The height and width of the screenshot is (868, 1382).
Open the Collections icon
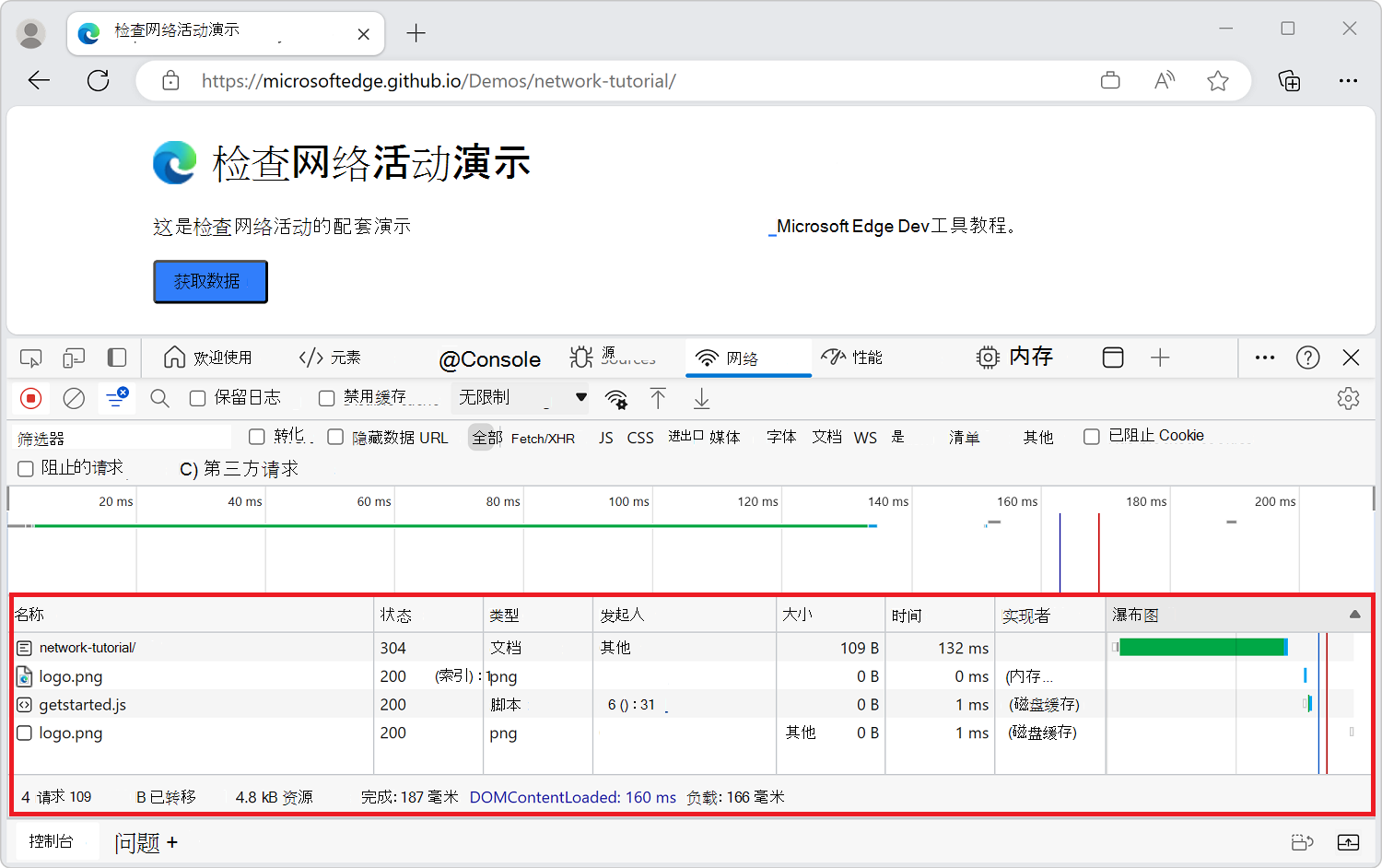1289,81
